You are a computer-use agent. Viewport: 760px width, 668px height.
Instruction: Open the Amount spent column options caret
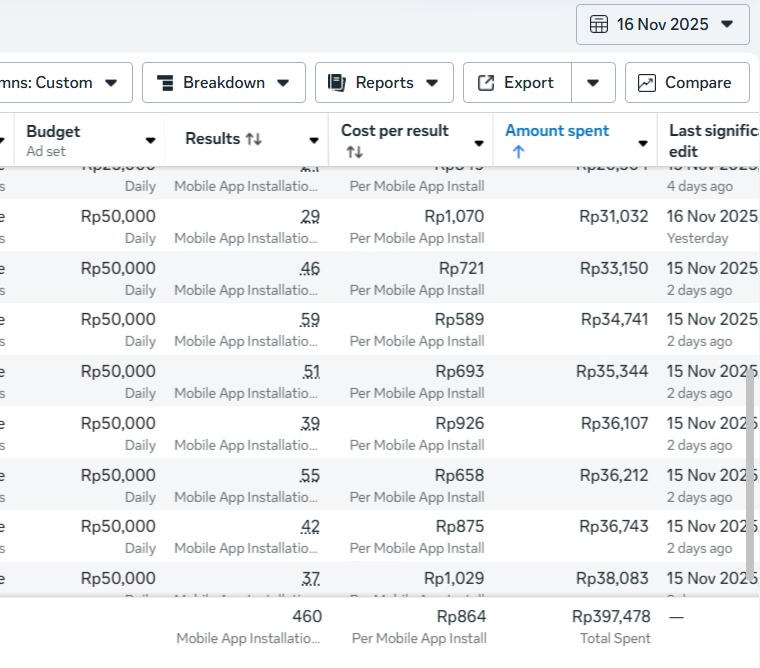(x=642, y=143)
